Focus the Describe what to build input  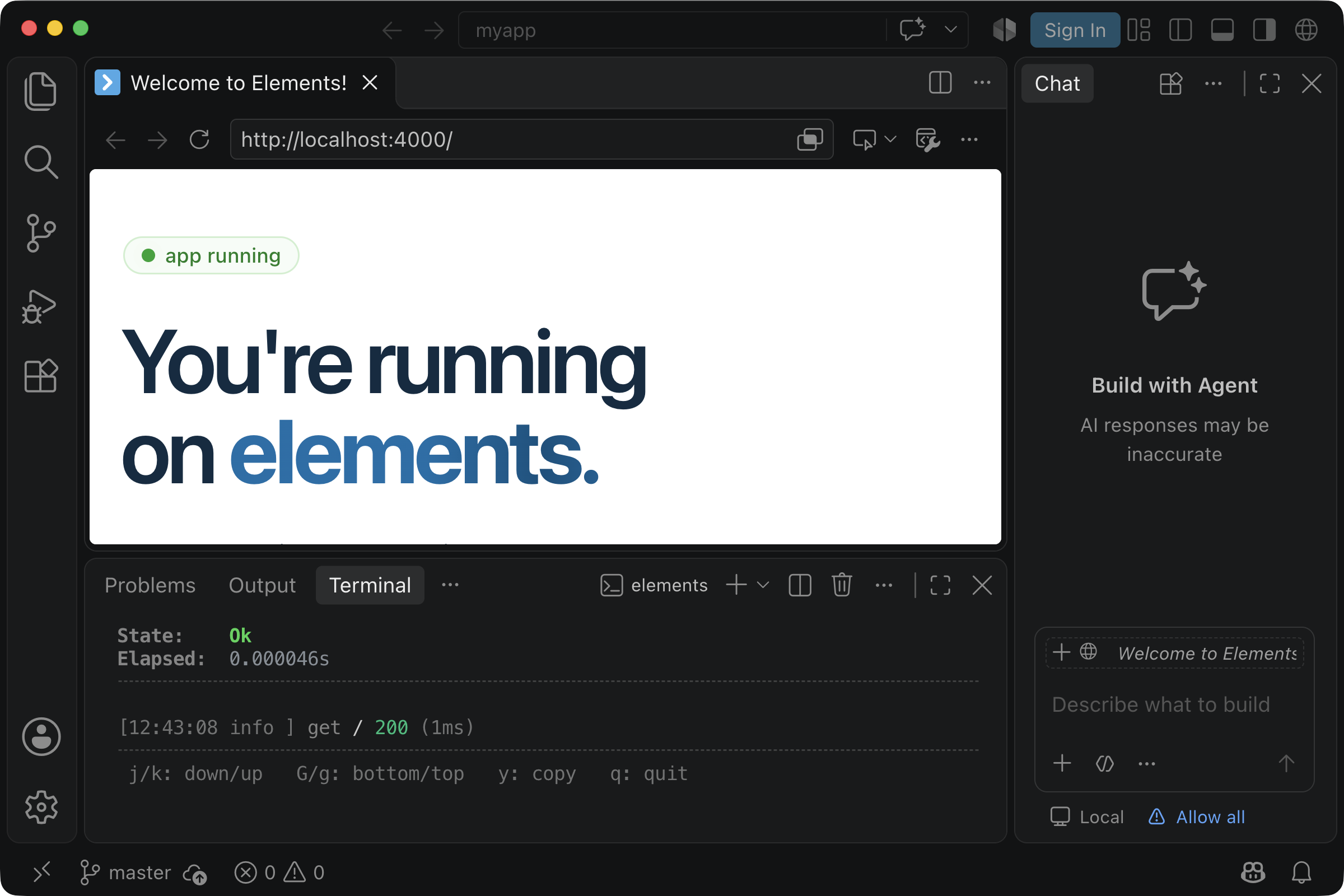[x=1174, y=704]
